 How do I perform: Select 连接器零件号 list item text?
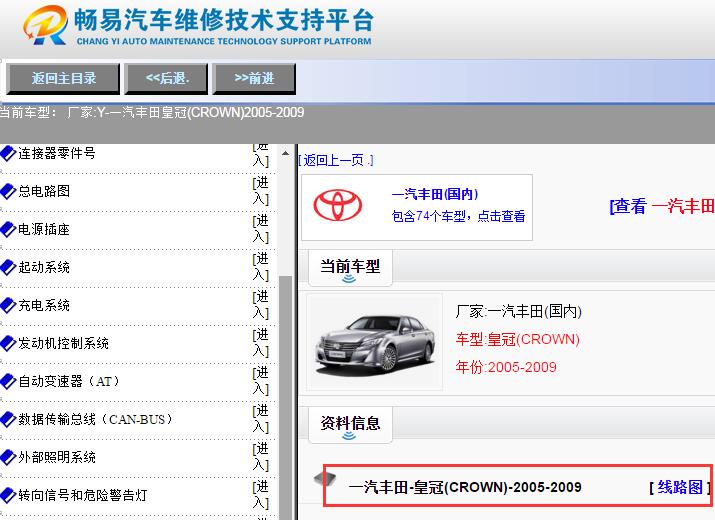(57, 153)
